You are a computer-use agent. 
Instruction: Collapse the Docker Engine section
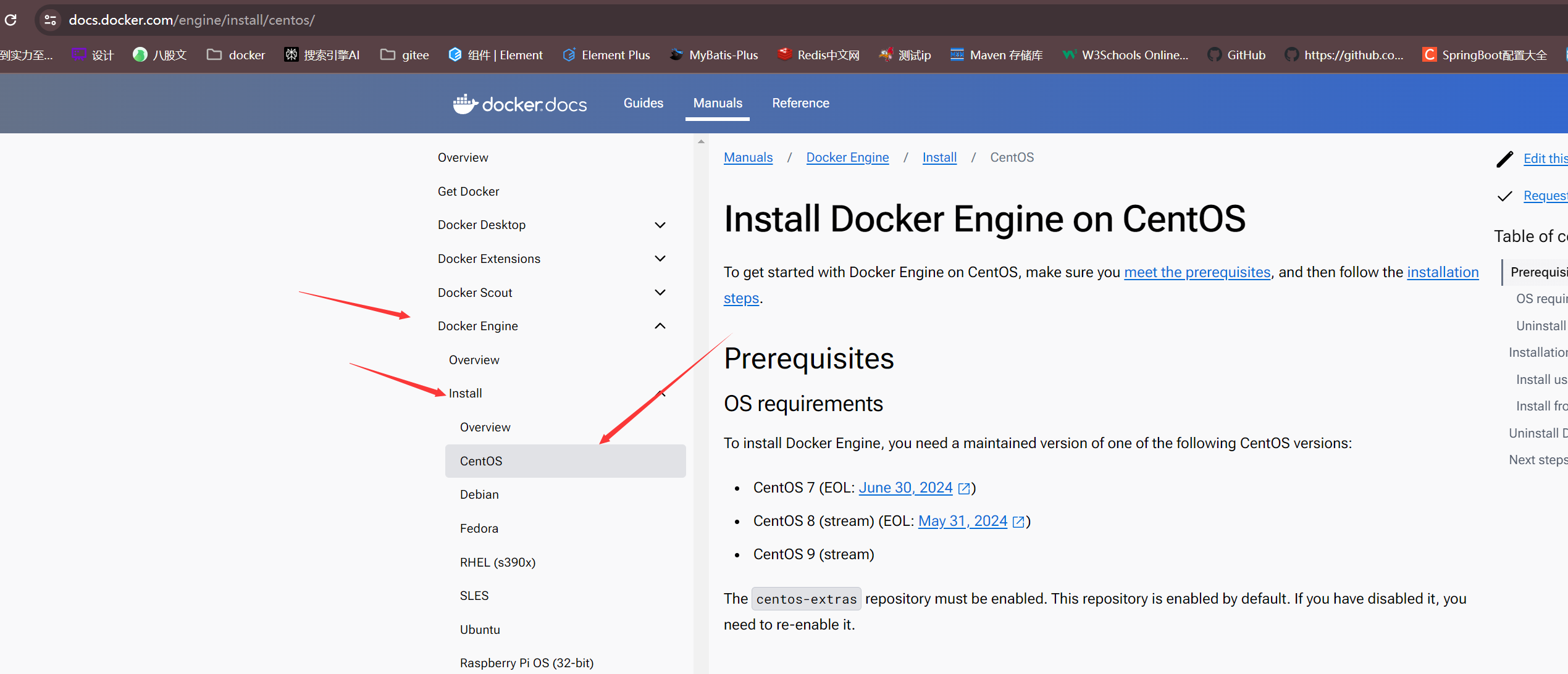click(x=660, y=326)
